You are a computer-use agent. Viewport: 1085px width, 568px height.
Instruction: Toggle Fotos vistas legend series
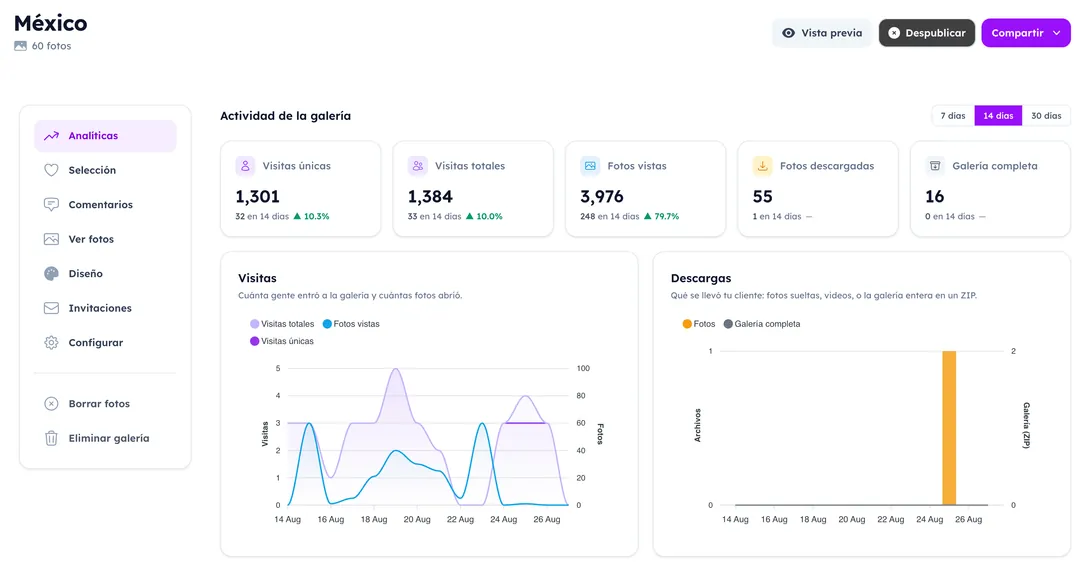[x=352, y=324]
